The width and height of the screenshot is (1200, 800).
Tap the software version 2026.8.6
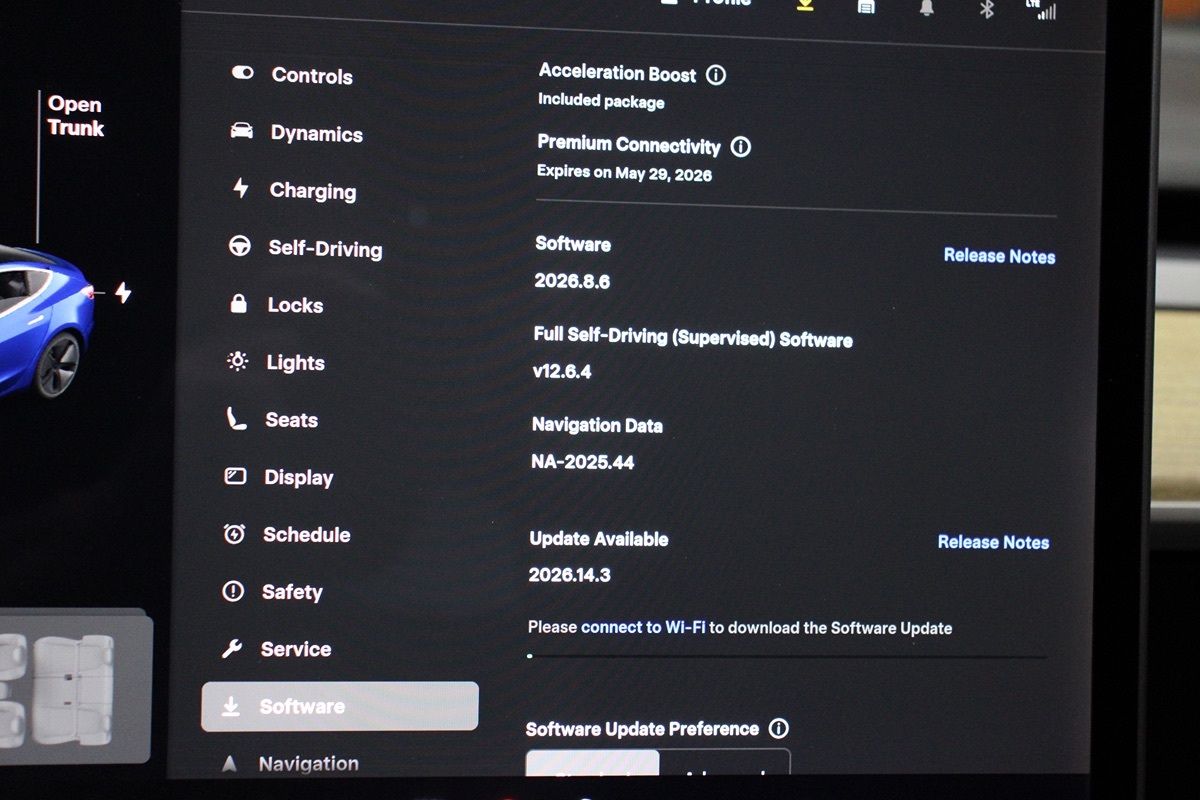572,281
